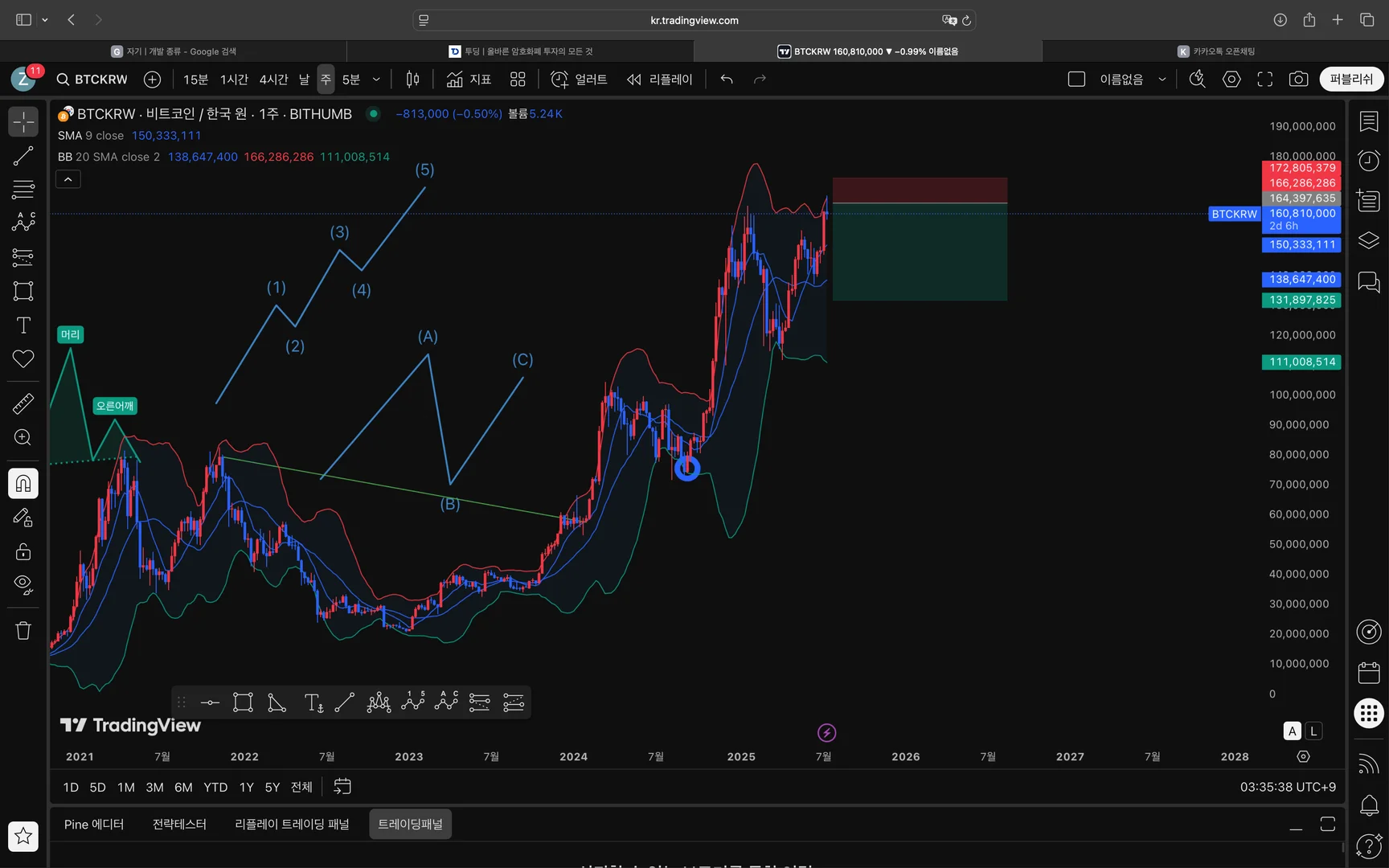Toggle hide all drawings eye icon
This screenshot has width=1389, height=868.
point(23,584)
